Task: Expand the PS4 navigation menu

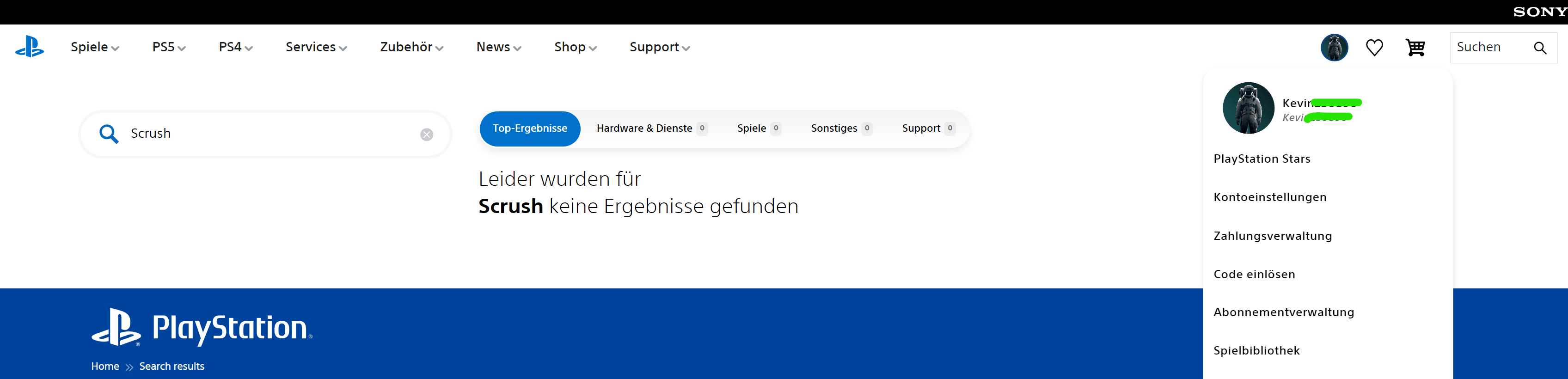Action: (x=236, y=47)
